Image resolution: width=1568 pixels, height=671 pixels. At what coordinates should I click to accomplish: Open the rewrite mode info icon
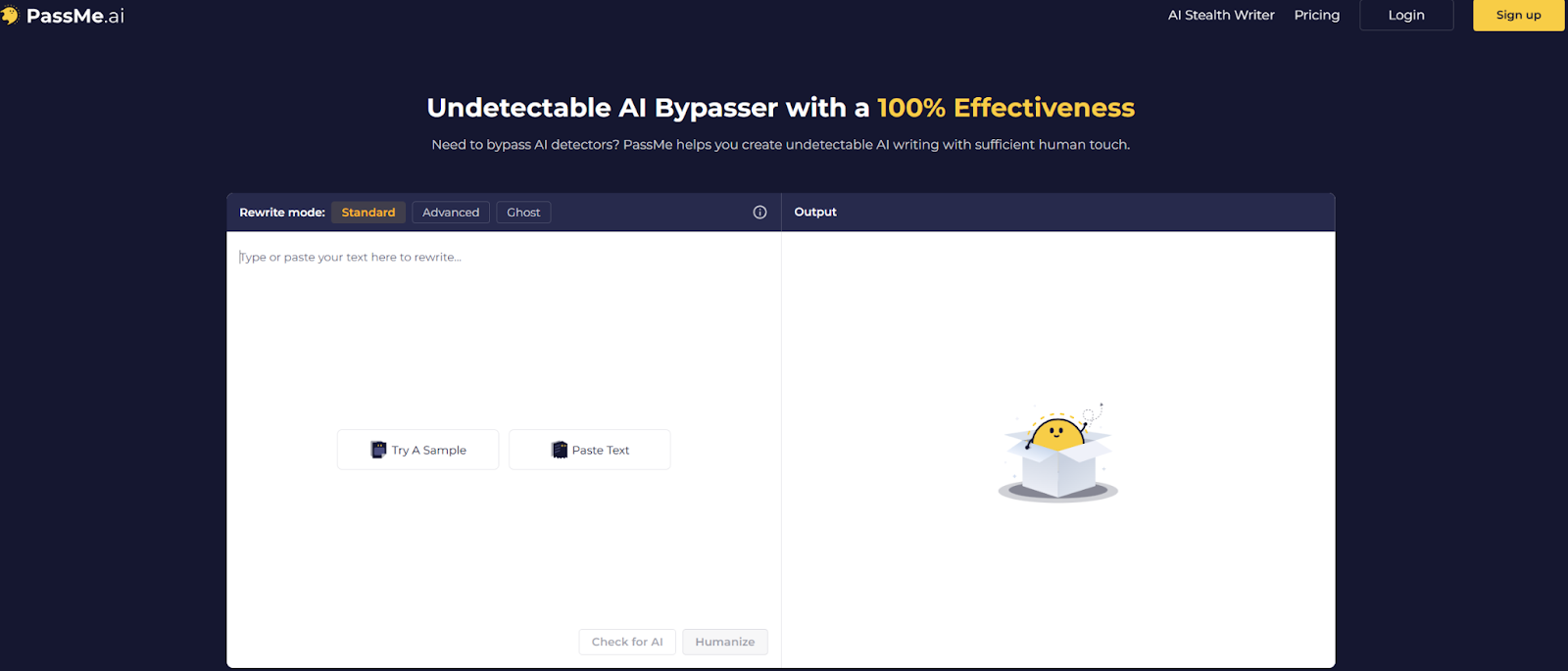[759, 213]
